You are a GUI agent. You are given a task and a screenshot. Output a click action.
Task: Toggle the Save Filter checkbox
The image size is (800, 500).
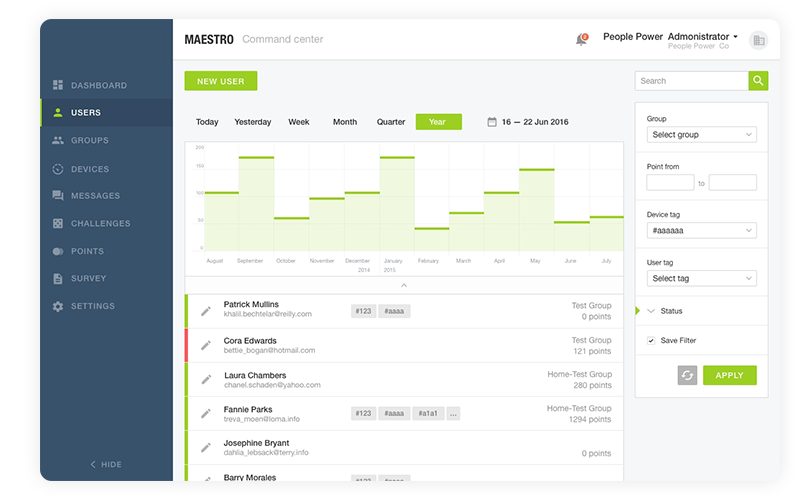(x=651, y=340)
